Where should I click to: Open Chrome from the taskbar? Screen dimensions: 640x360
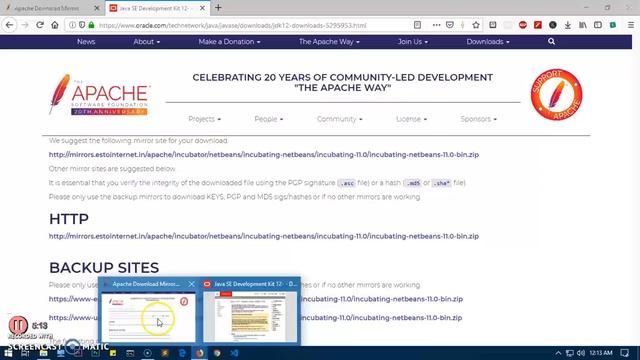pos(217,353)
